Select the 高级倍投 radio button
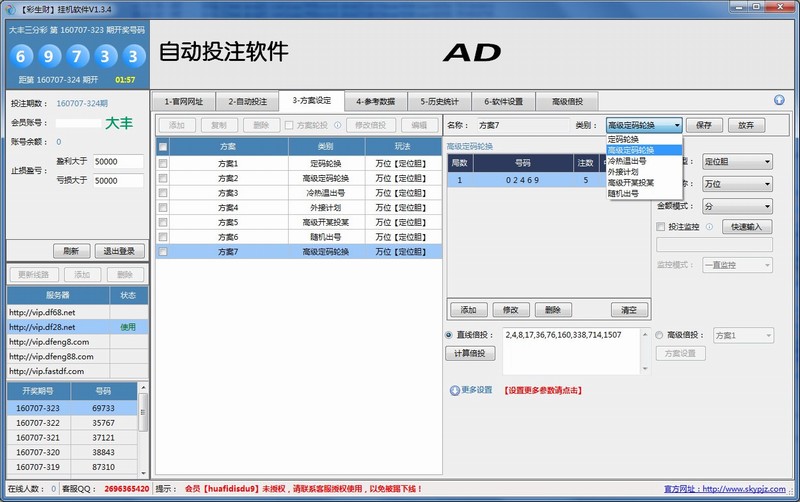Viewport: 800px width, 502px height. coord(661,335)
